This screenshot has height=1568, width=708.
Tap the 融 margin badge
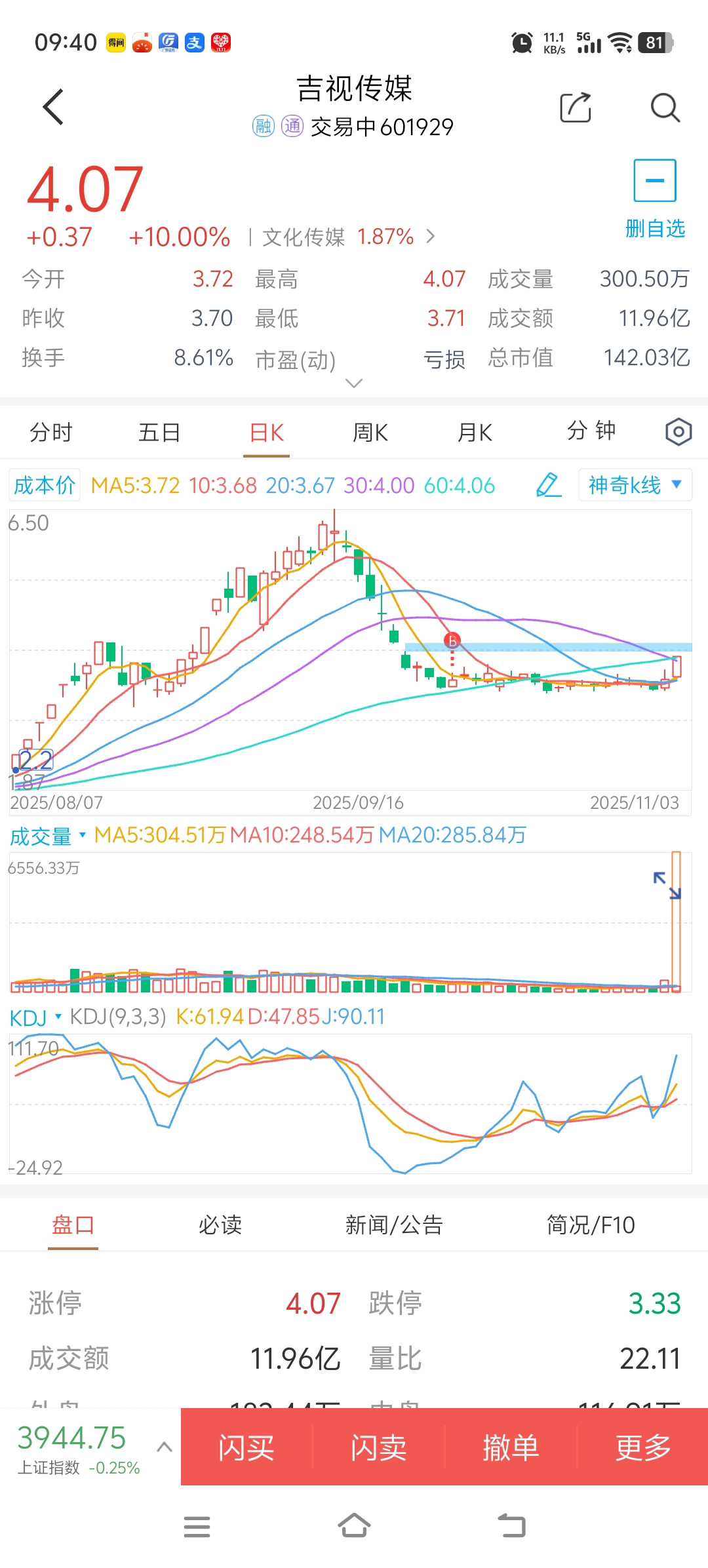[x=264, y=126]
